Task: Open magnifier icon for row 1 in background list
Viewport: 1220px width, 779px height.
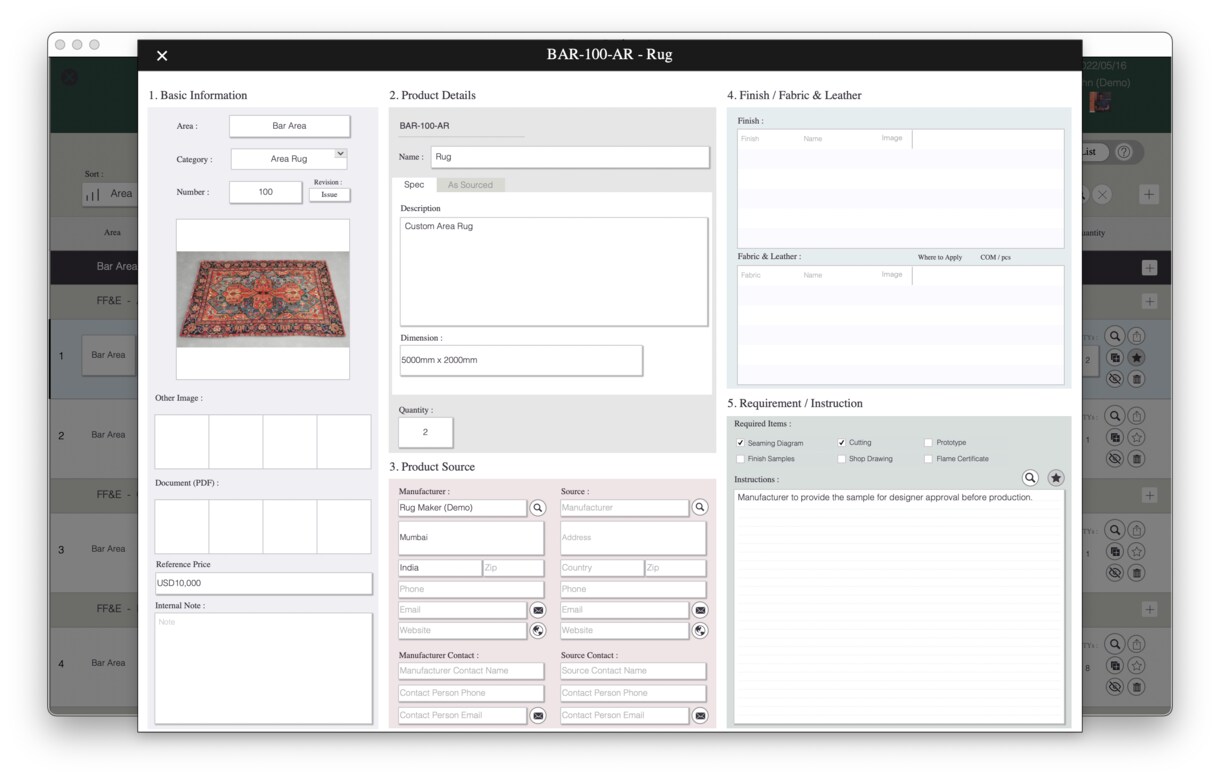Action: pyautogui.click(x=1115, y=337)
